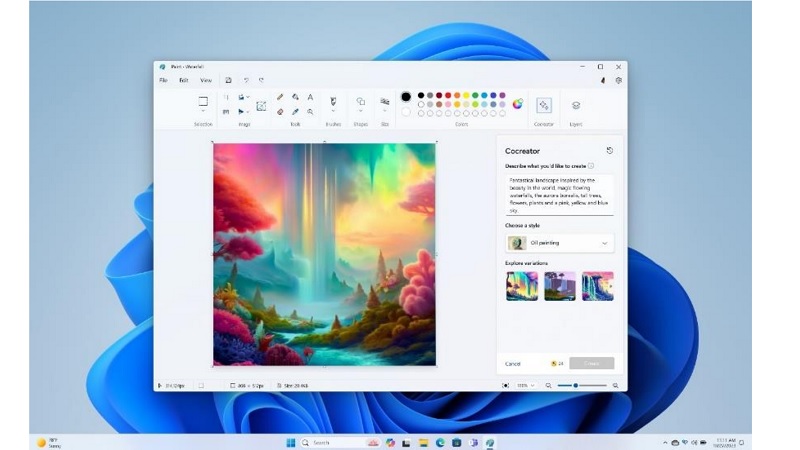The width and height of the screenshot is (800, 450).
Task: Redo the last undone action
Action: point(261,80)
